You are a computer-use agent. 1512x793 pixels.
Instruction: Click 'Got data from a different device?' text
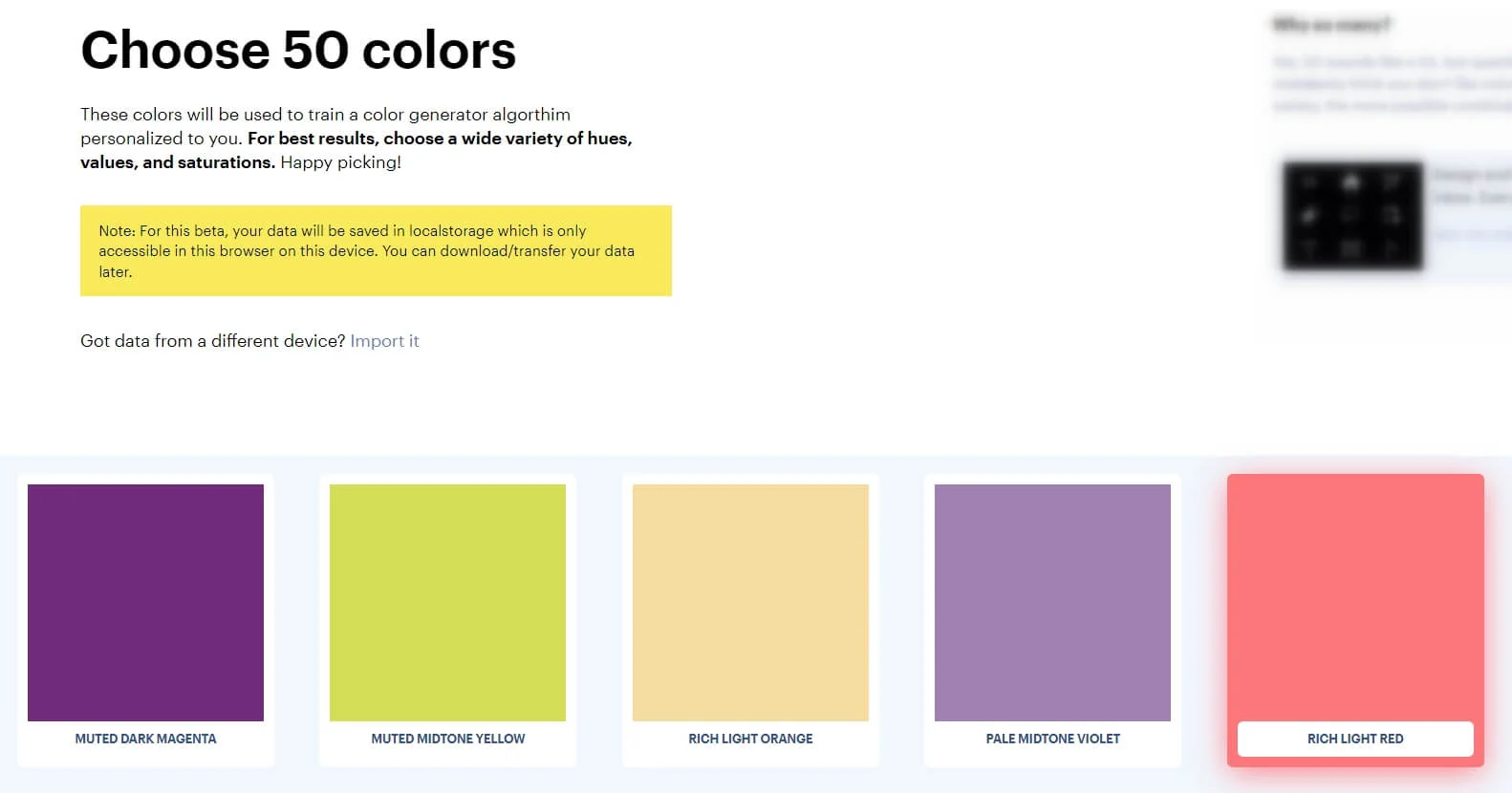pyautogui.click(x=212, y=341)
